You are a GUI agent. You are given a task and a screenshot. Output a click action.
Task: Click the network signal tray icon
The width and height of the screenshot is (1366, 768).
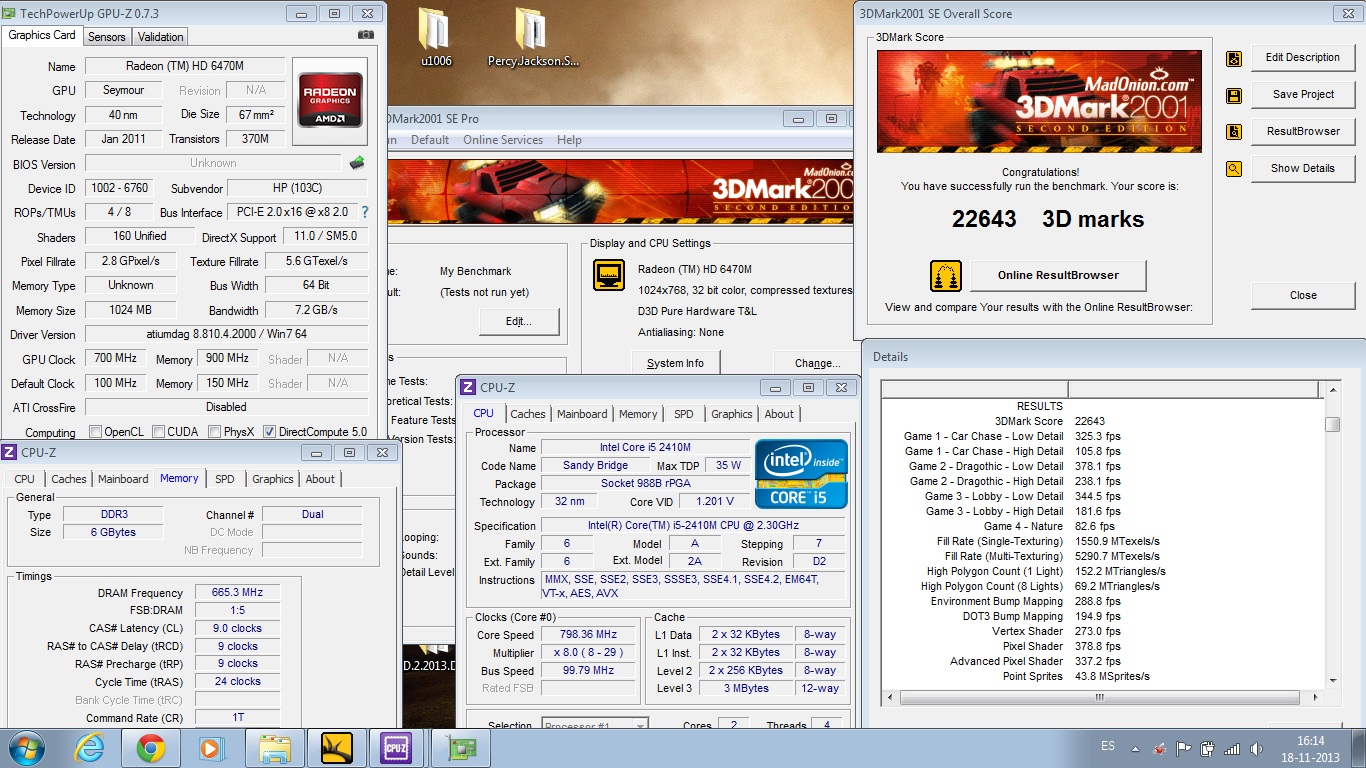coord(1232,748)
